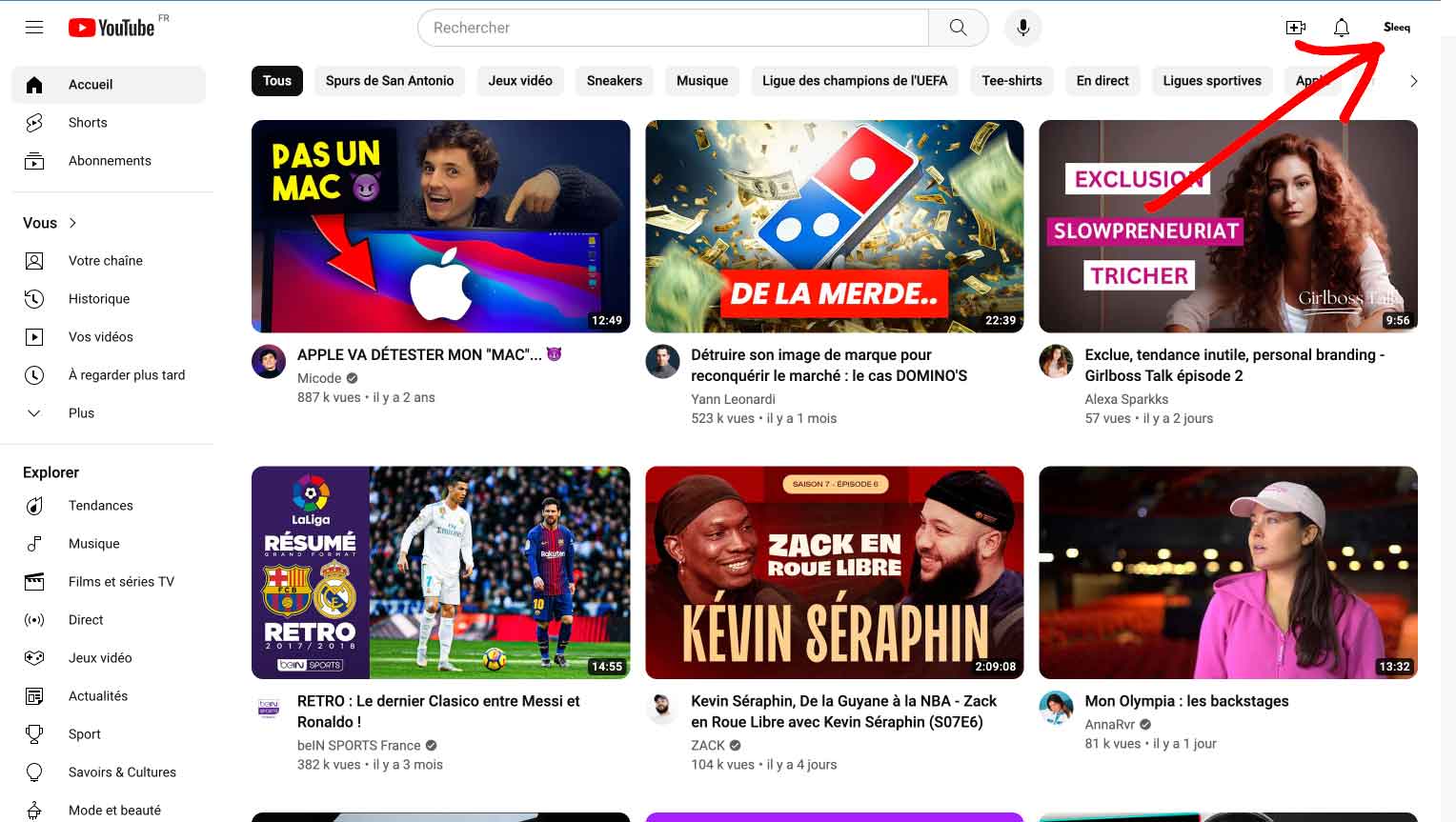The height and width of the screenshot is (822, 1456).
Task: Open beIN SPORTS France channel name link
Action: (359, 746)
